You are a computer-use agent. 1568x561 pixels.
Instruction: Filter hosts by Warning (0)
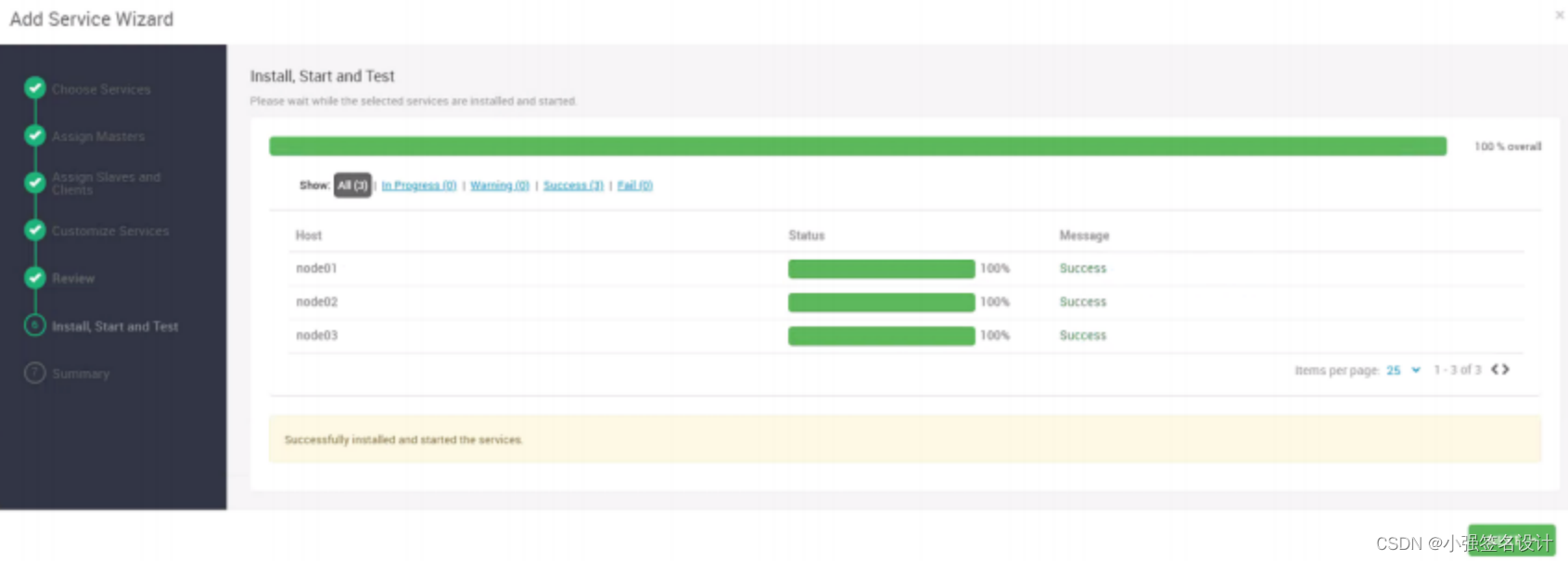click(500, 185)
